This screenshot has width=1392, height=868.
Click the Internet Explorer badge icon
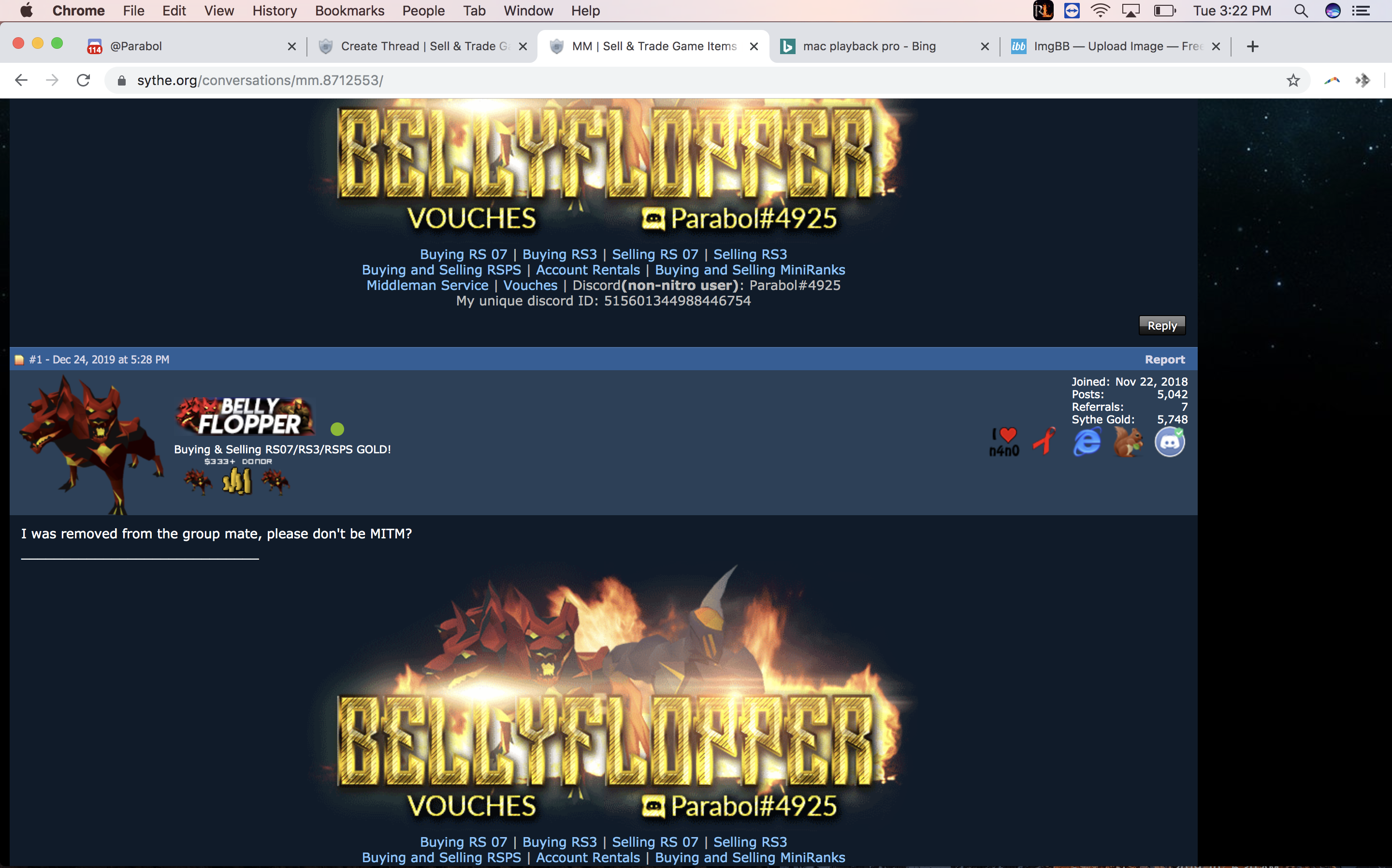(x=1087, y=442)
